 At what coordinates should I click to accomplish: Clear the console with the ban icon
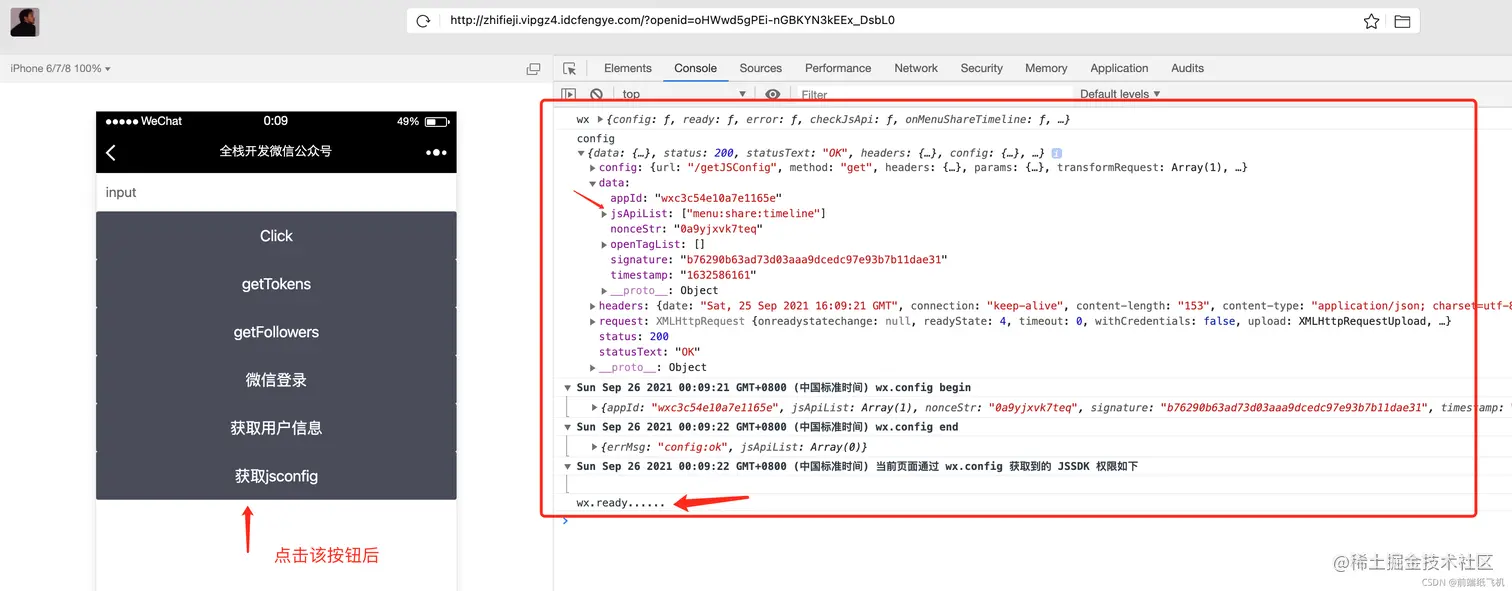tap(596, 94)
